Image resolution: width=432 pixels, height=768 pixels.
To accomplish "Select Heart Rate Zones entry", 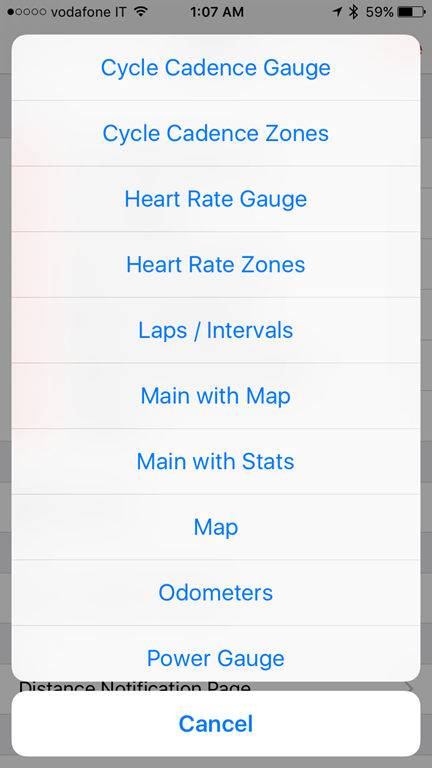I will 216,264.
